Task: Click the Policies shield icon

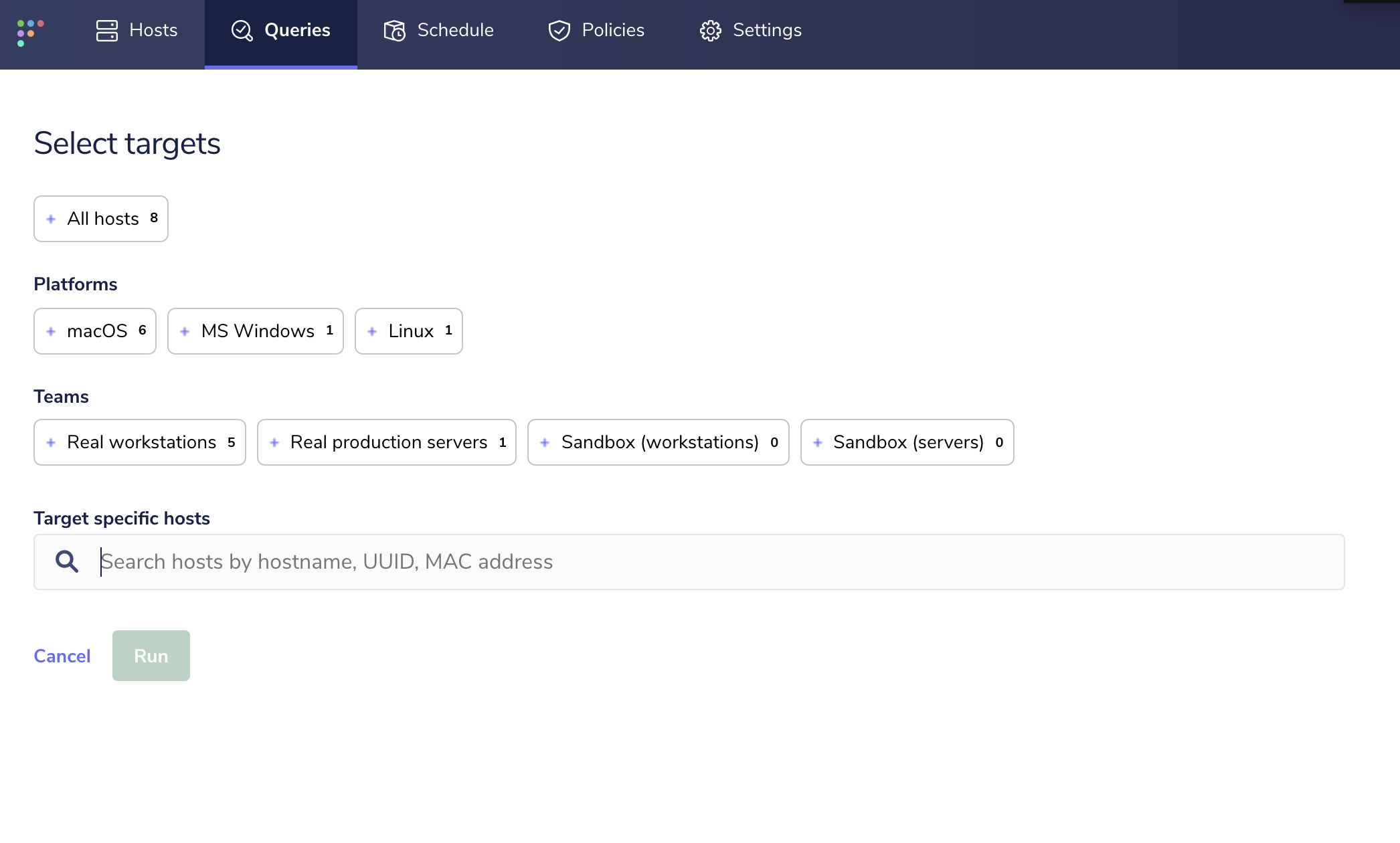Action: click(559, 31)
